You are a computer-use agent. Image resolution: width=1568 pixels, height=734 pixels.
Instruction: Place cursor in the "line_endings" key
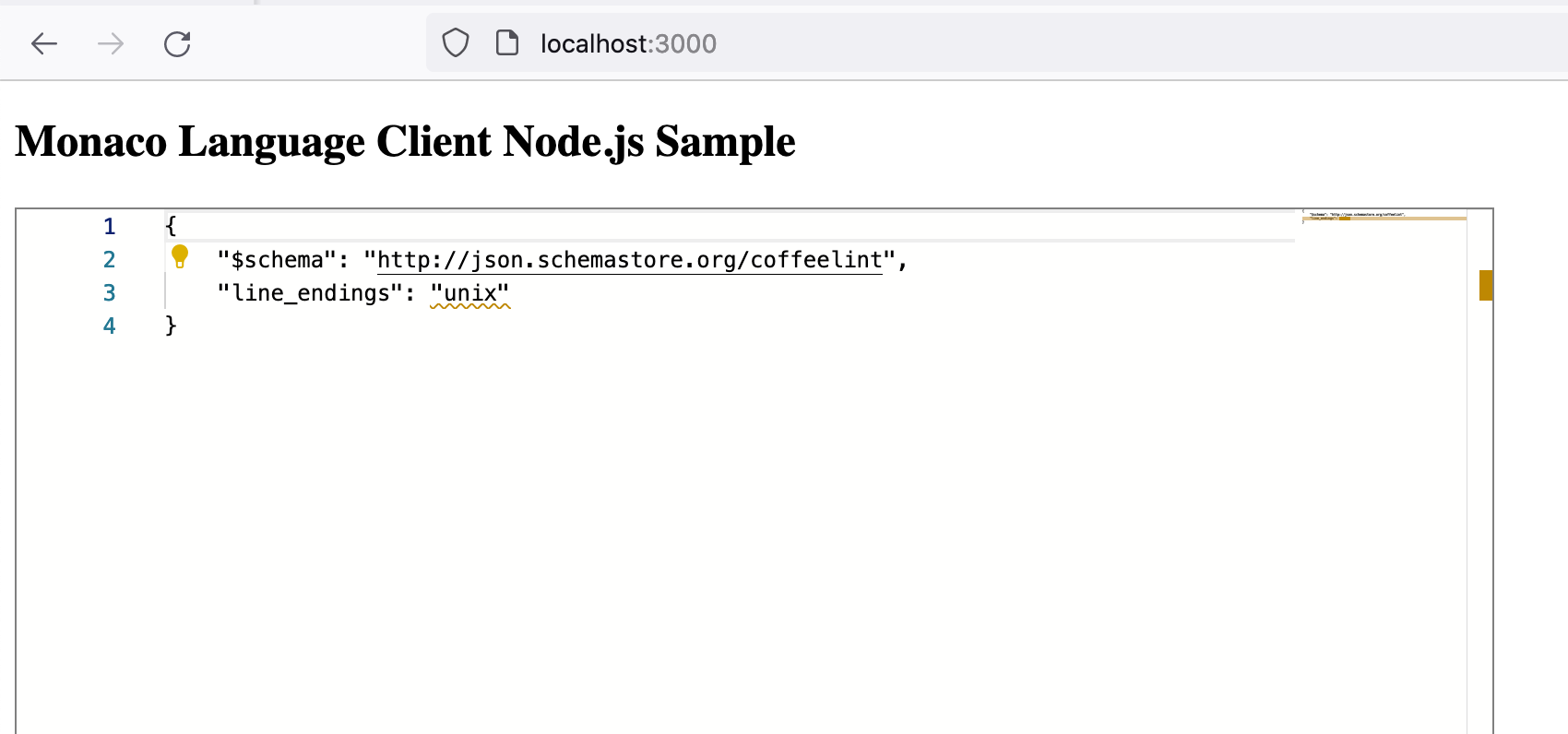click(x=311, y=294)
